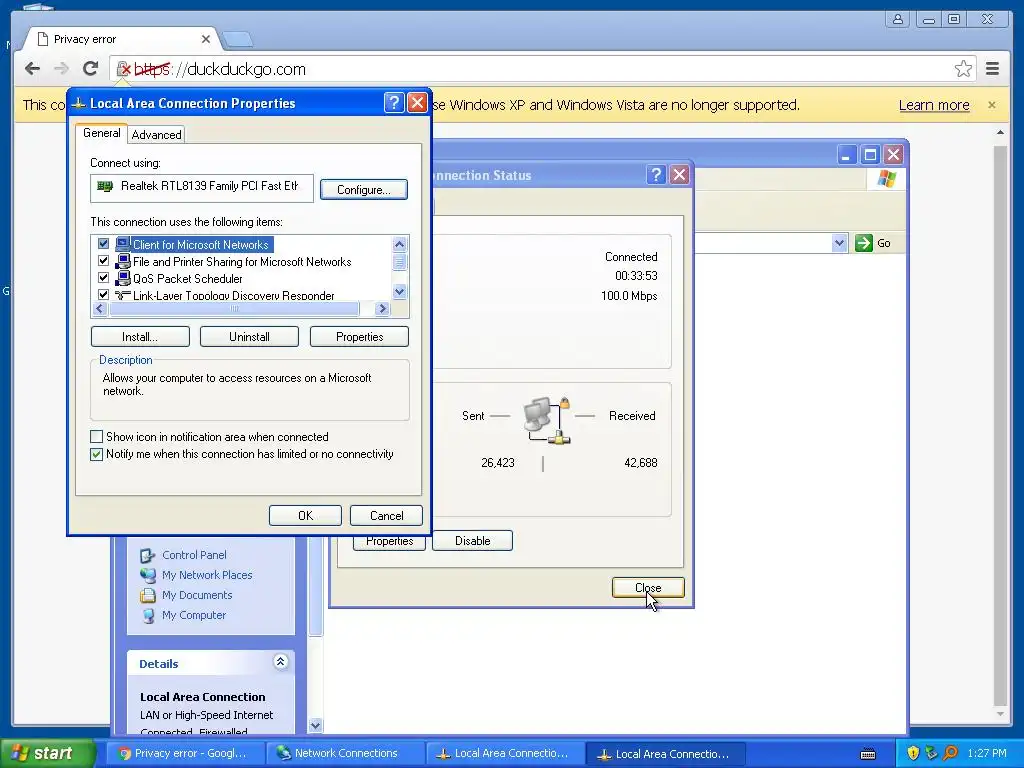Select the General tab
This screenshot has height=768, width=1024.
tap(101, 133)
